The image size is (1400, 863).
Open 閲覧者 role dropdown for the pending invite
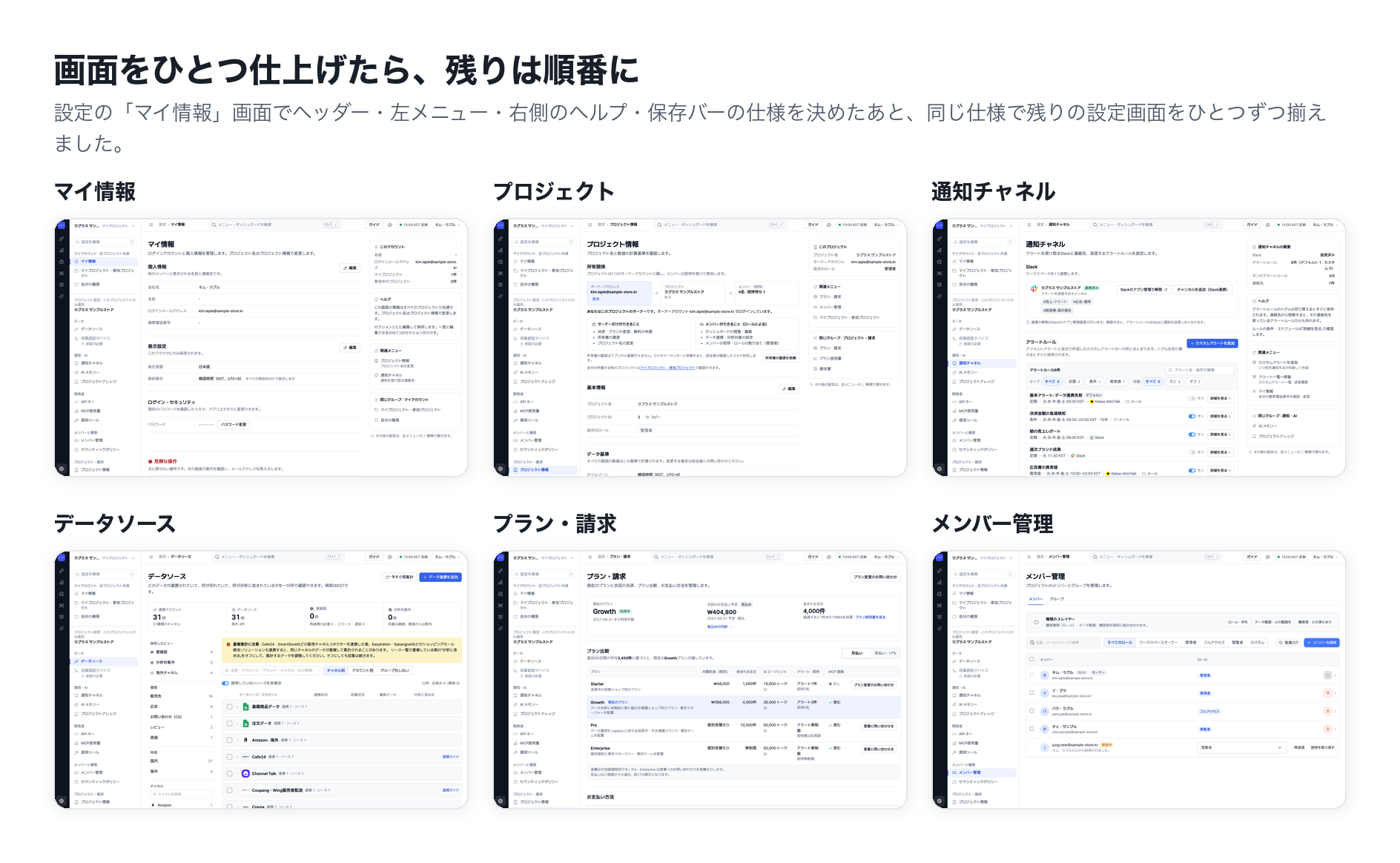click(1241, 747)
